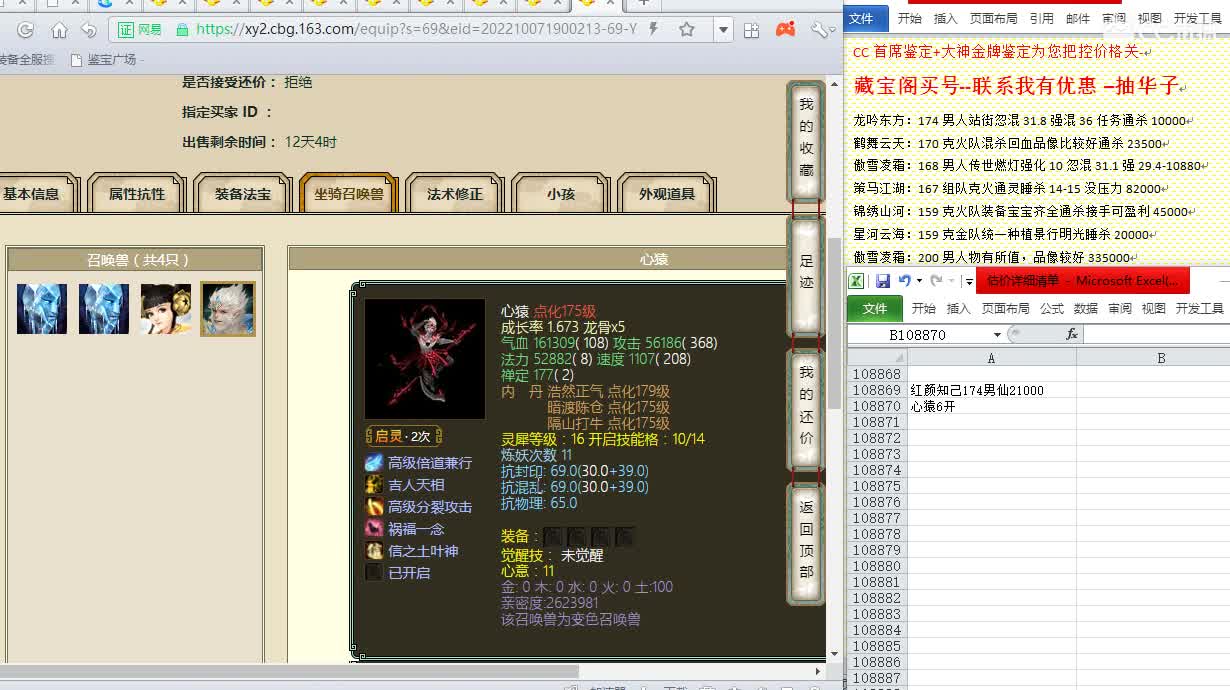Screen dimensions: 1230x690
Task: Click the lightning speed-mode icon in the address bar
Action: click(653, 30)
